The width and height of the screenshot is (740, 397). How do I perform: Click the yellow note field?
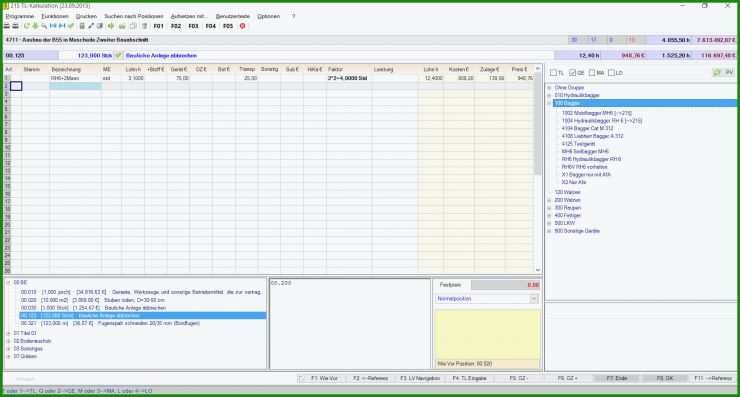coord(487,334)
